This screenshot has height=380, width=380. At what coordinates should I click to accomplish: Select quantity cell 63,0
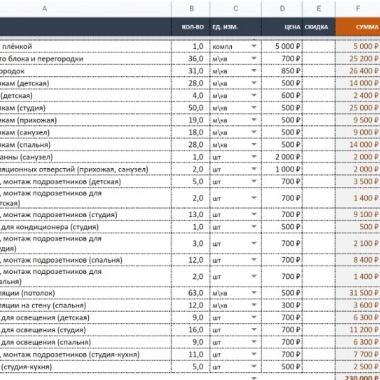pos(191,293)
